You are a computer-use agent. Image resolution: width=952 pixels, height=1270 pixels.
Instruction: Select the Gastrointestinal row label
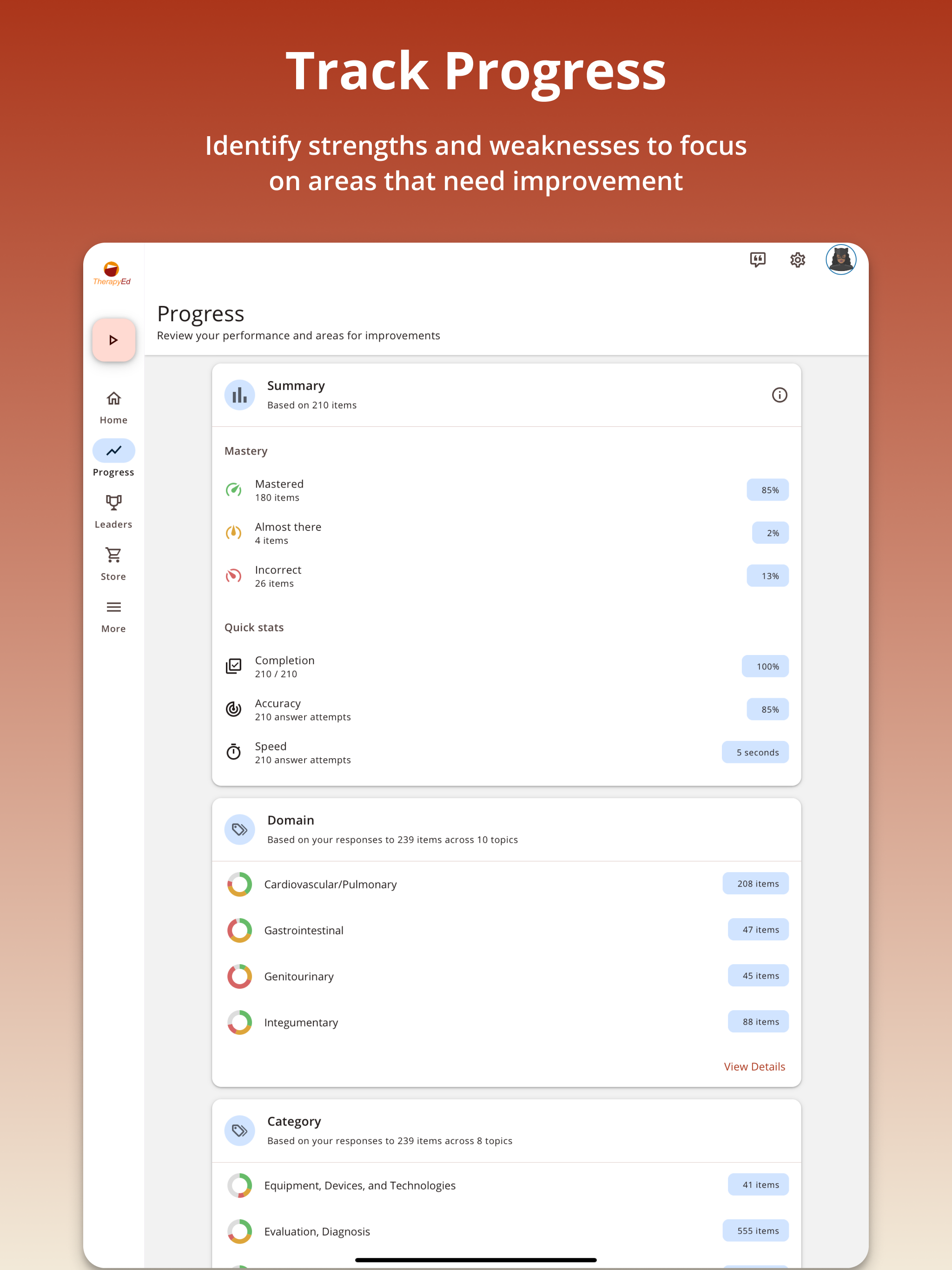(304, 930)
